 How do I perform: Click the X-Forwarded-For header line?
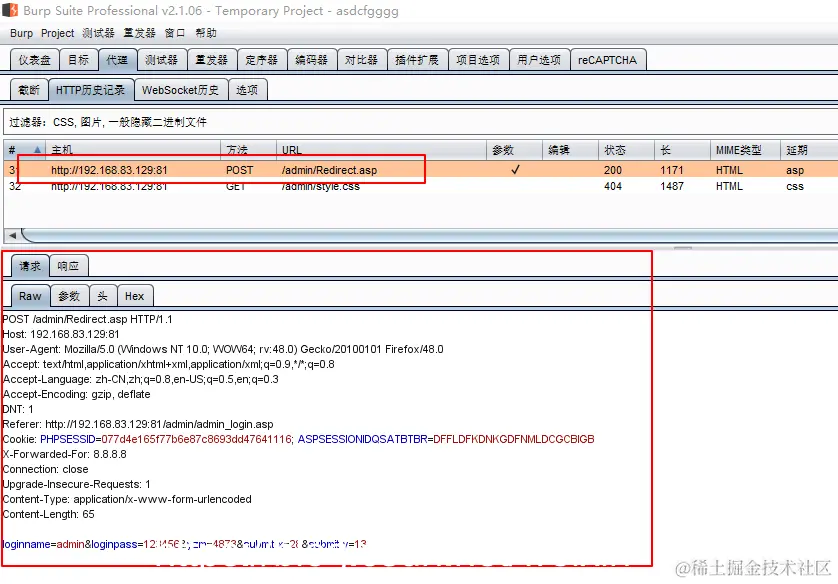(x=65, y=454)
